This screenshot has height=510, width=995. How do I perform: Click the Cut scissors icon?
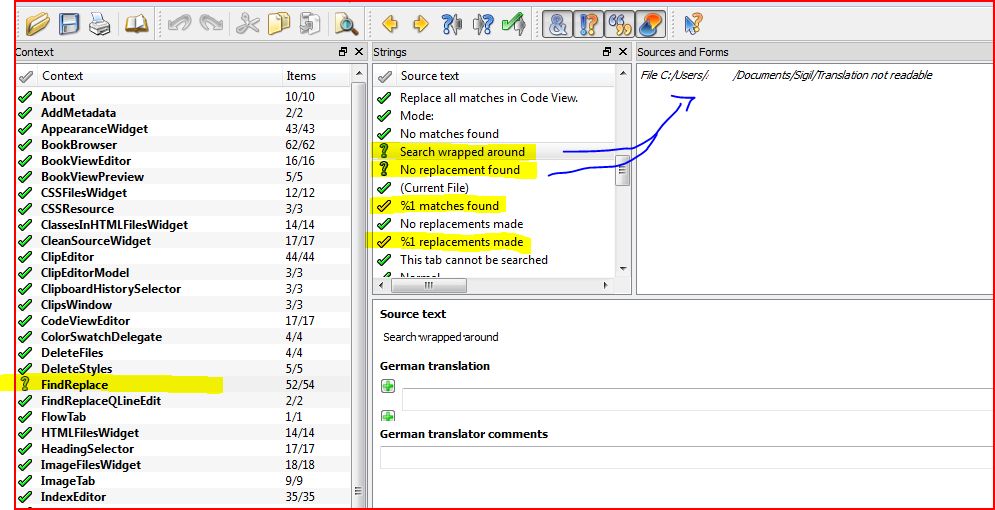(247, 25)
